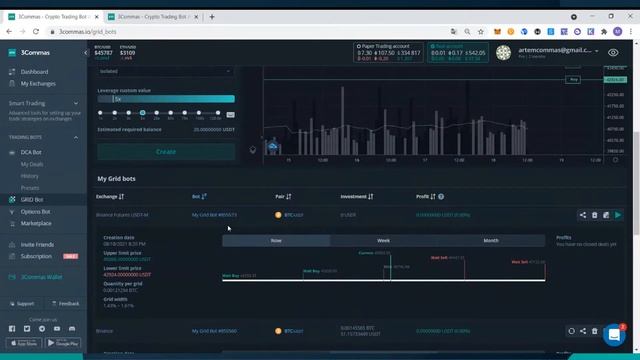Click the 3Commas logo
The image size is (640, 360).
coord(29,53)
